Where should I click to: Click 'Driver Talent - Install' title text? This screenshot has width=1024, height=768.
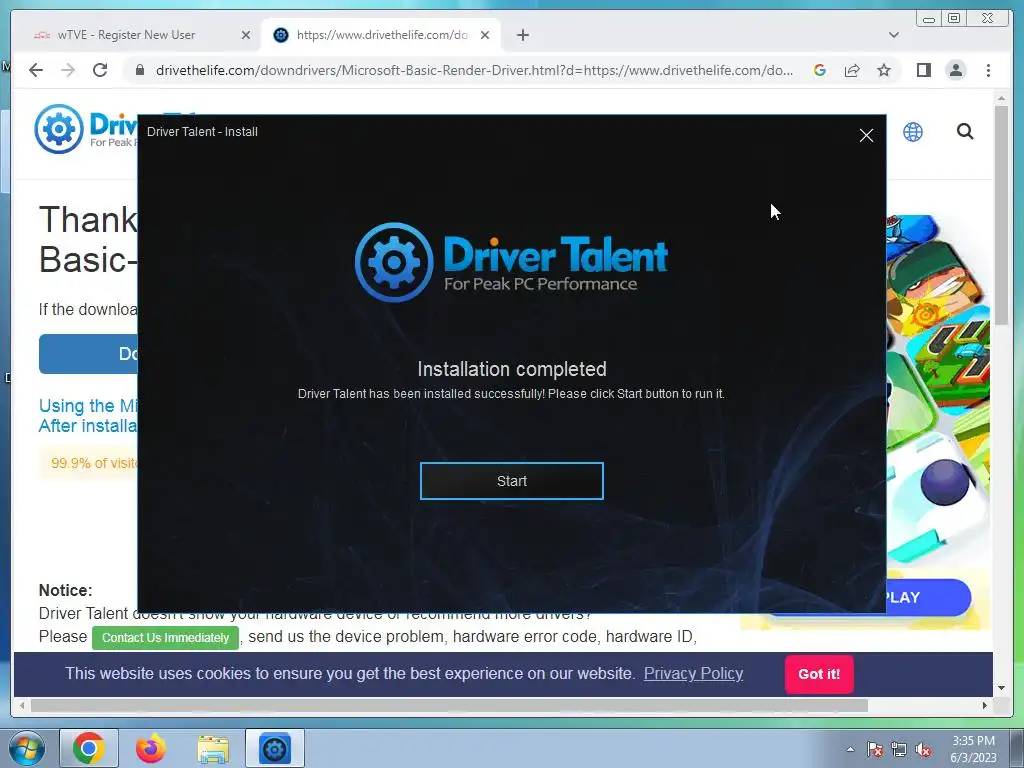click(x=202, y=131)
